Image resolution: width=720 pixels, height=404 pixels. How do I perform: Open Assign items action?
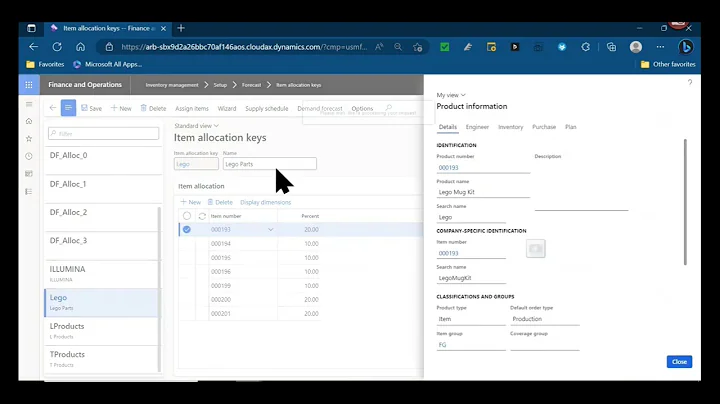pos(192,108)
